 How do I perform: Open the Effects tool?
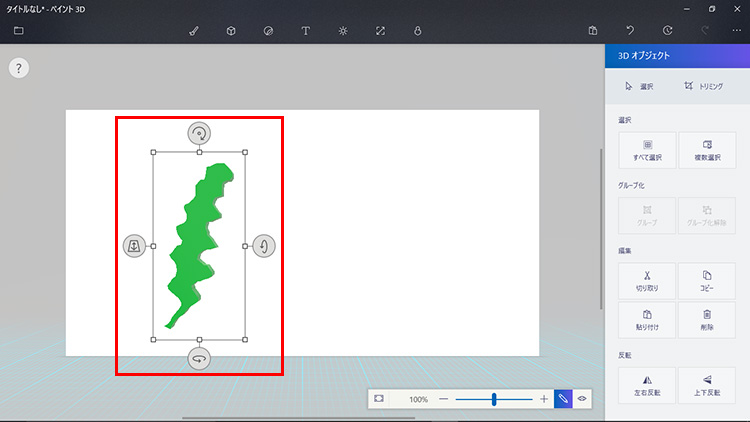[x=342, y=30]
